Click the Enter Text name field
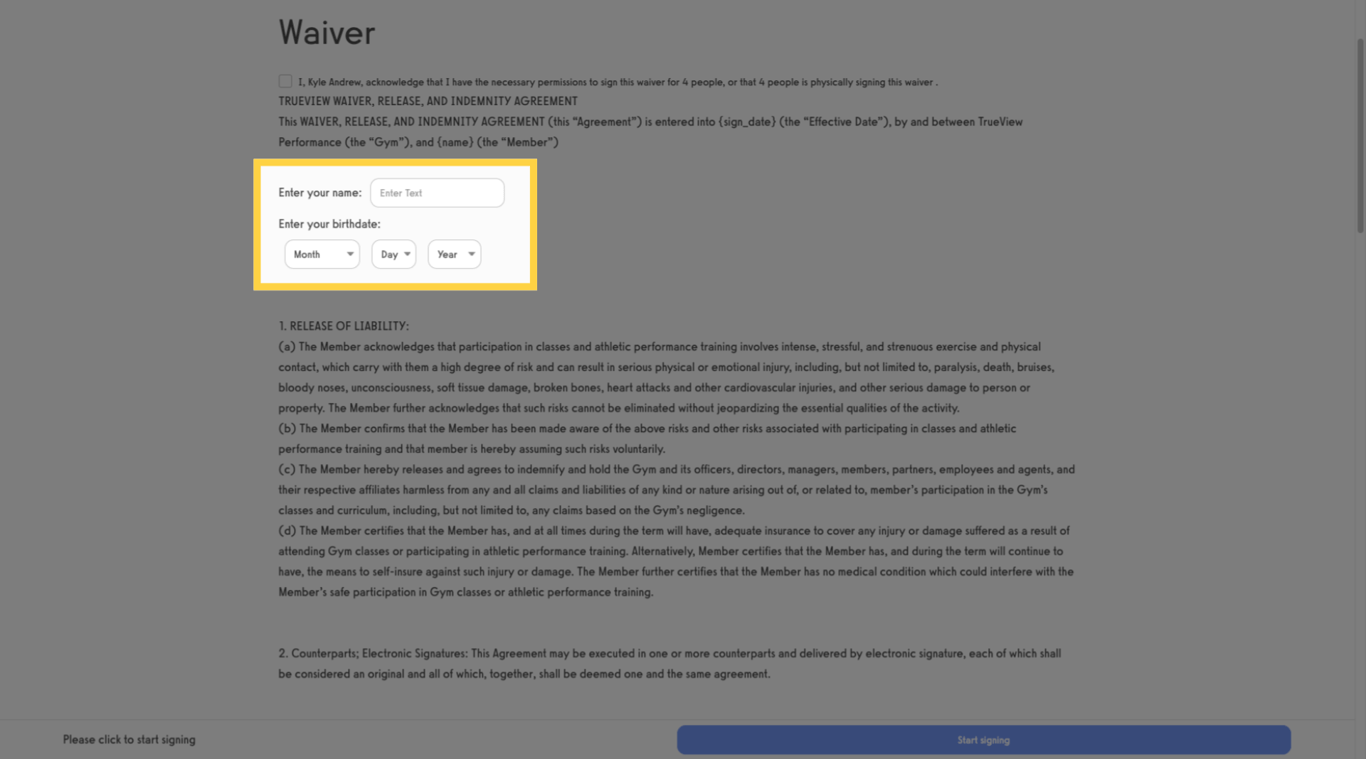 [x=437, y=192]
